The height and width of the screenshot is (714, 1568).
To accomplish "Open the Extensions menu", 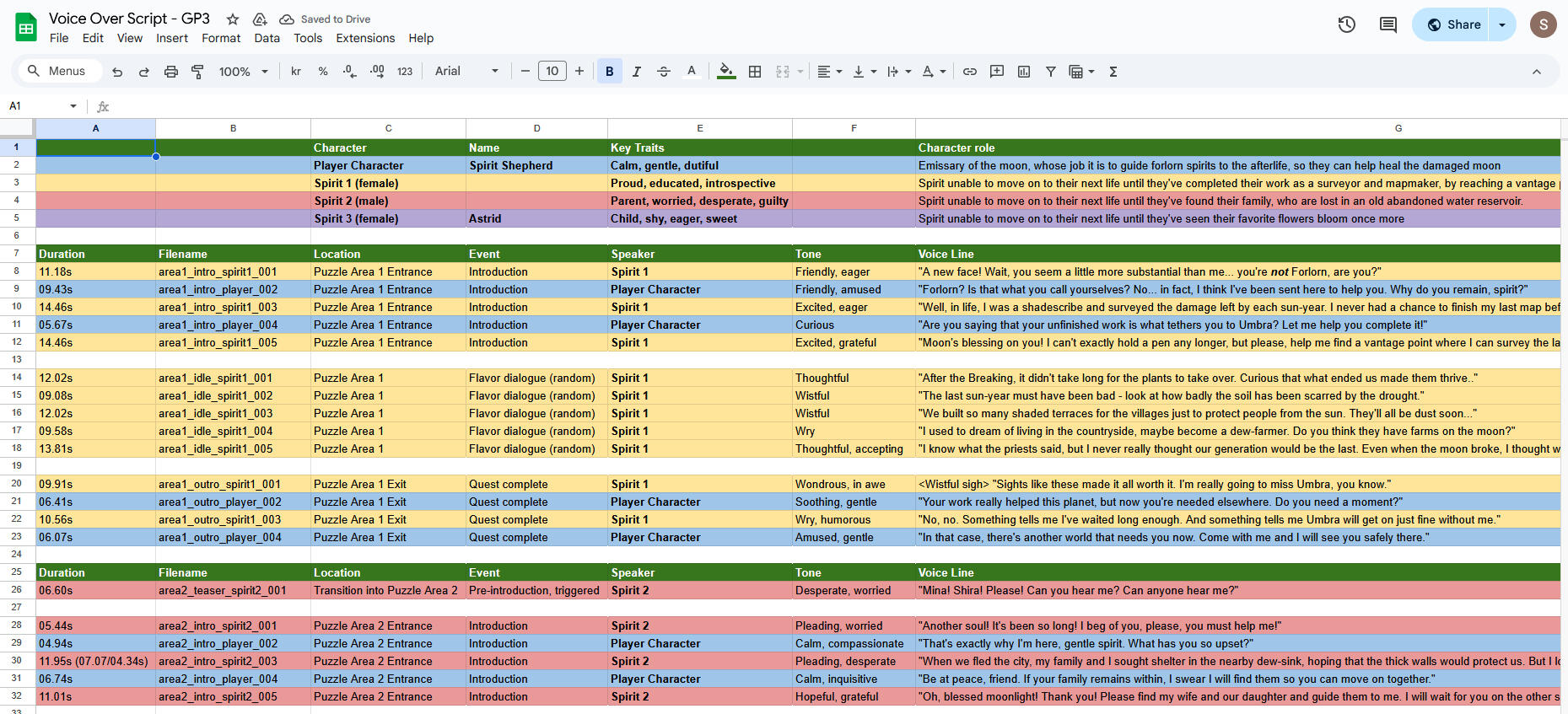I will [x=365, y=38].
